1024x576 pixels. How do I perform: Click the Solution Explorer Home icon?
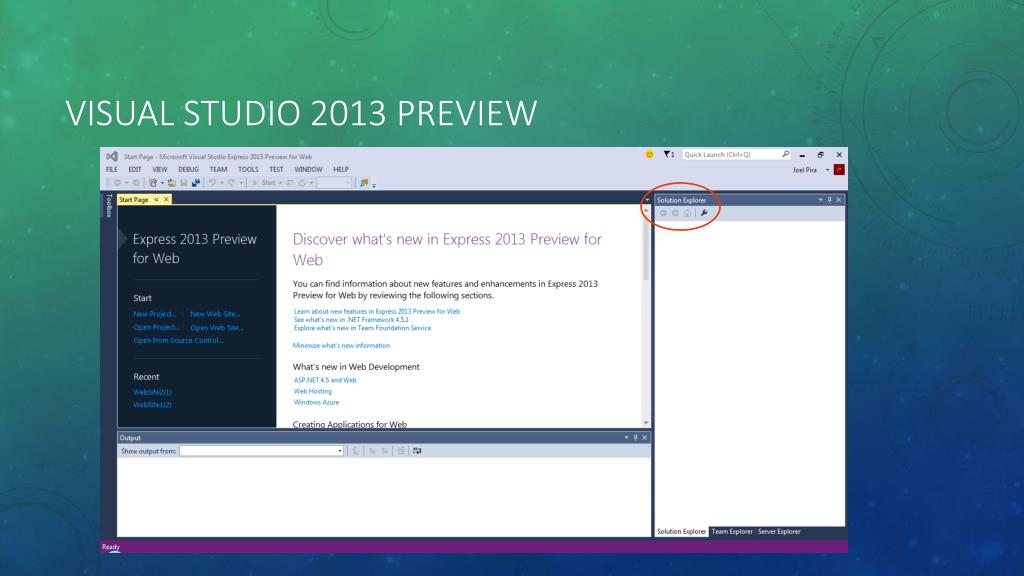pyautogui.click(x=687, y=213)
